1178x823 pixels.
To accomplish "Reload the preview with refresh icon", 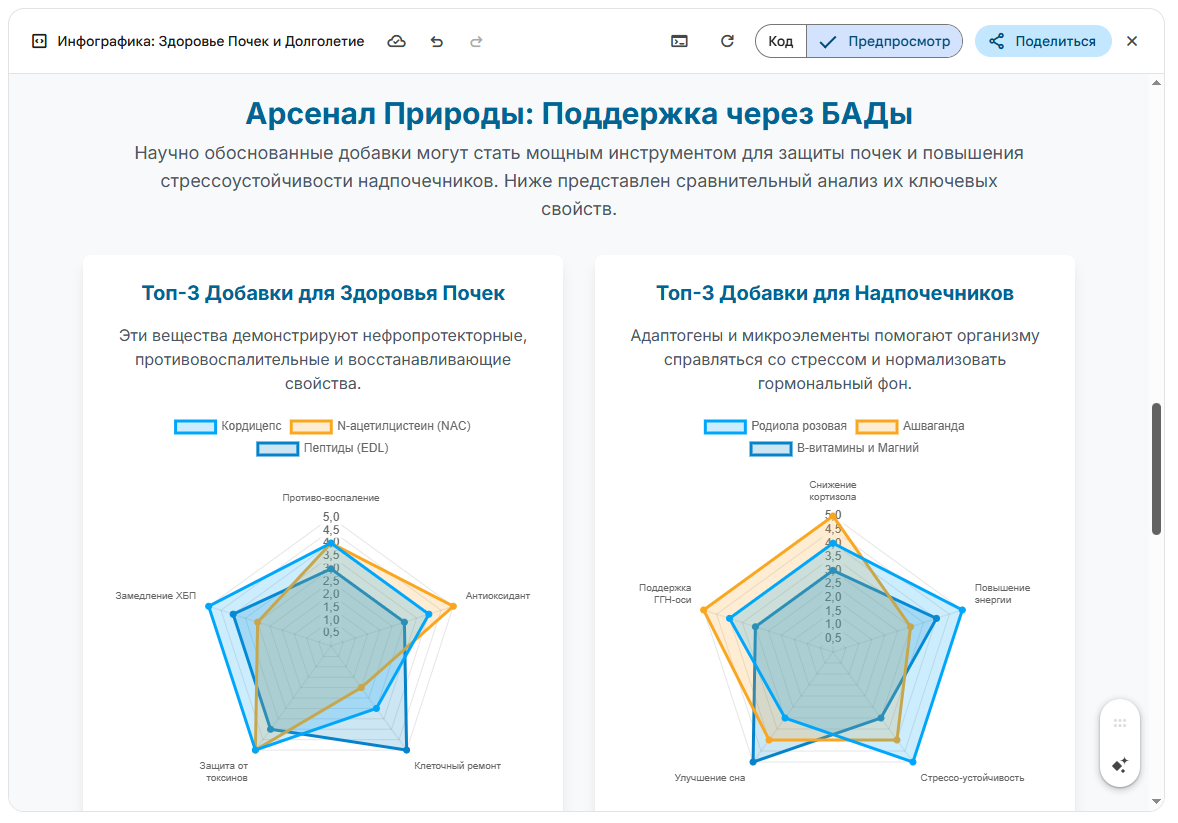I will tap(727, 41).
